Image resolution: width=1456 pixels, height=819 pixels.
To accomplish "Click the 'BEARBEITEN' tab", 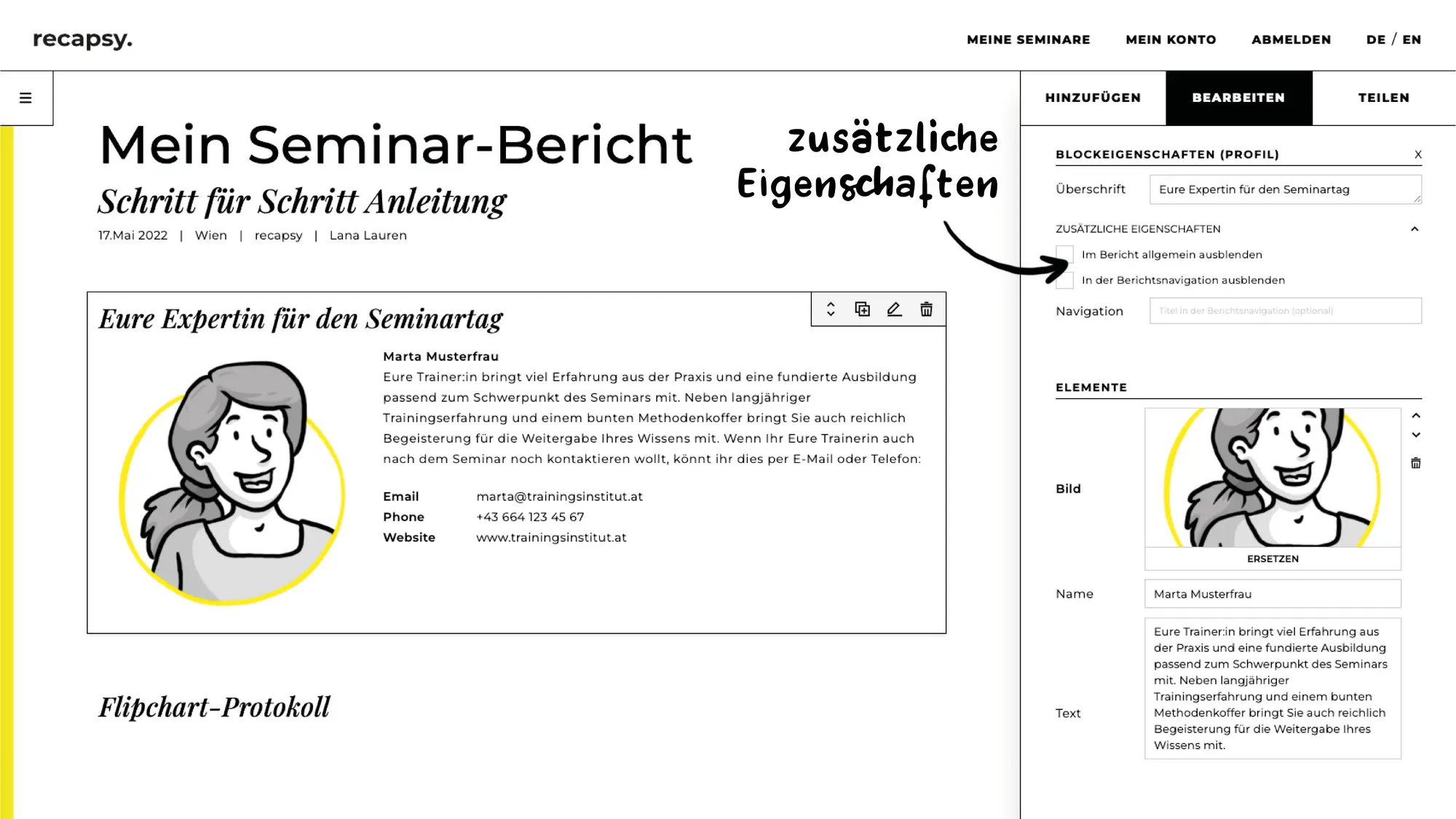I will coord(1238,97).
